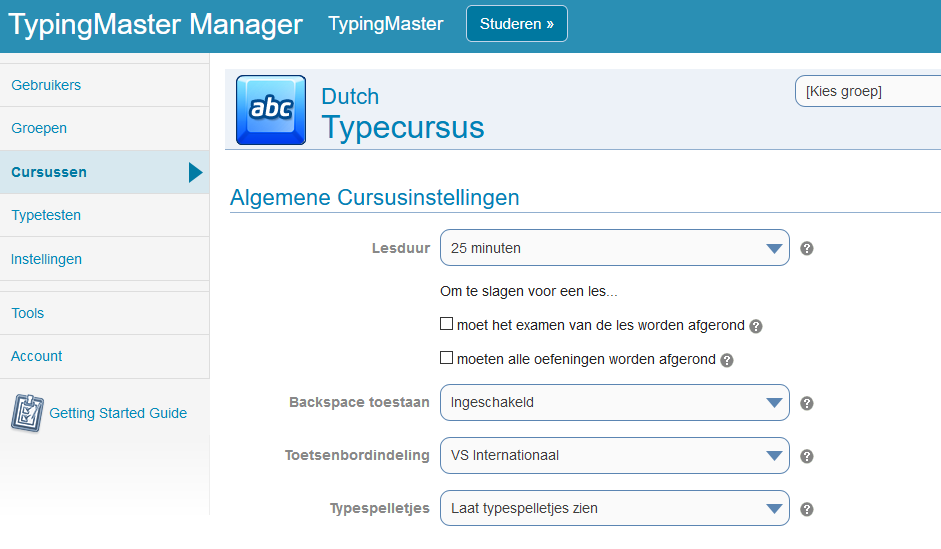The image size is (941, 549).
Task: Open the Lesduur dropdown showing 25 minuten
Action: 615,248
